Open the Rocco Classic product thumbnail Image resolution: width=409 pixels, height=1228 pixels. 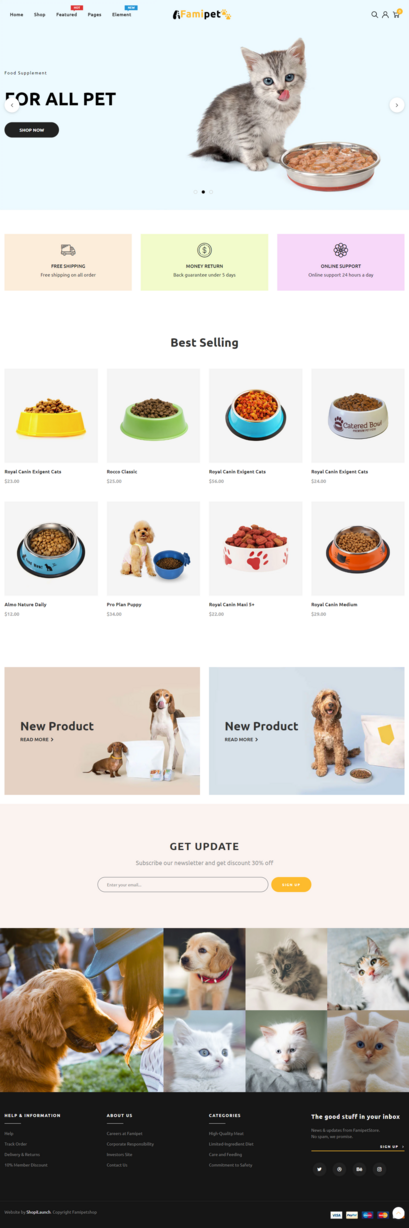click(154, 416)
